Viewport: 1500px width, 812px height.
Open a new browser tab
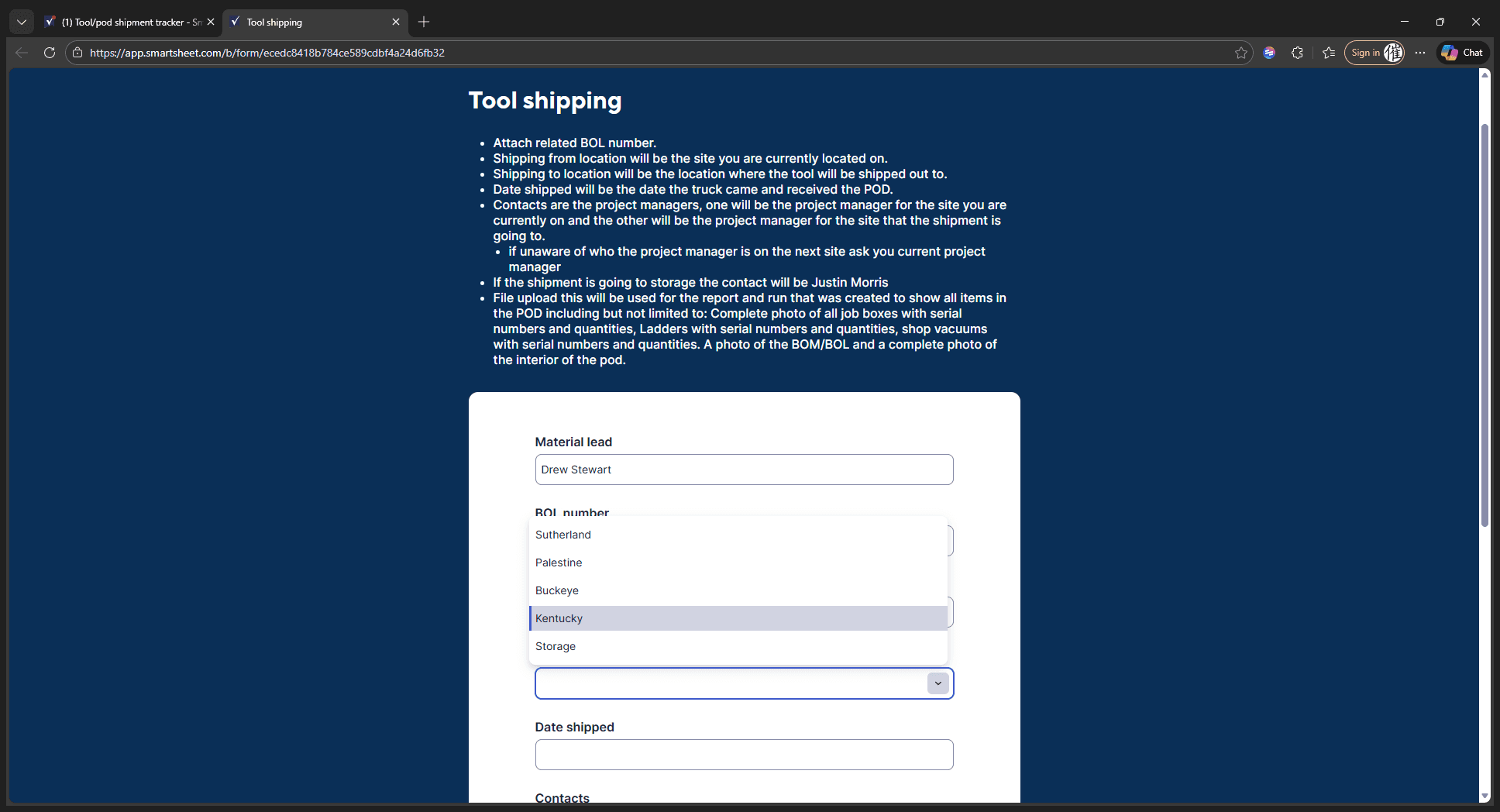pyautogui.click(x=424, y=22)
